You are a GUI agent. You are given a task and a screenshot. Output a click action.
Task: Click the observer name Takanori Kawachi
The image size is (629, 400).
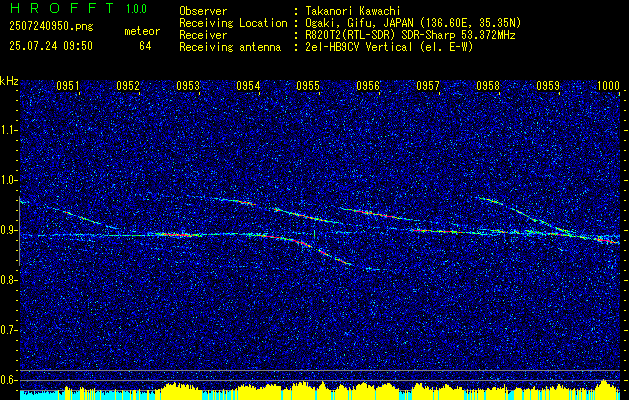353,12
